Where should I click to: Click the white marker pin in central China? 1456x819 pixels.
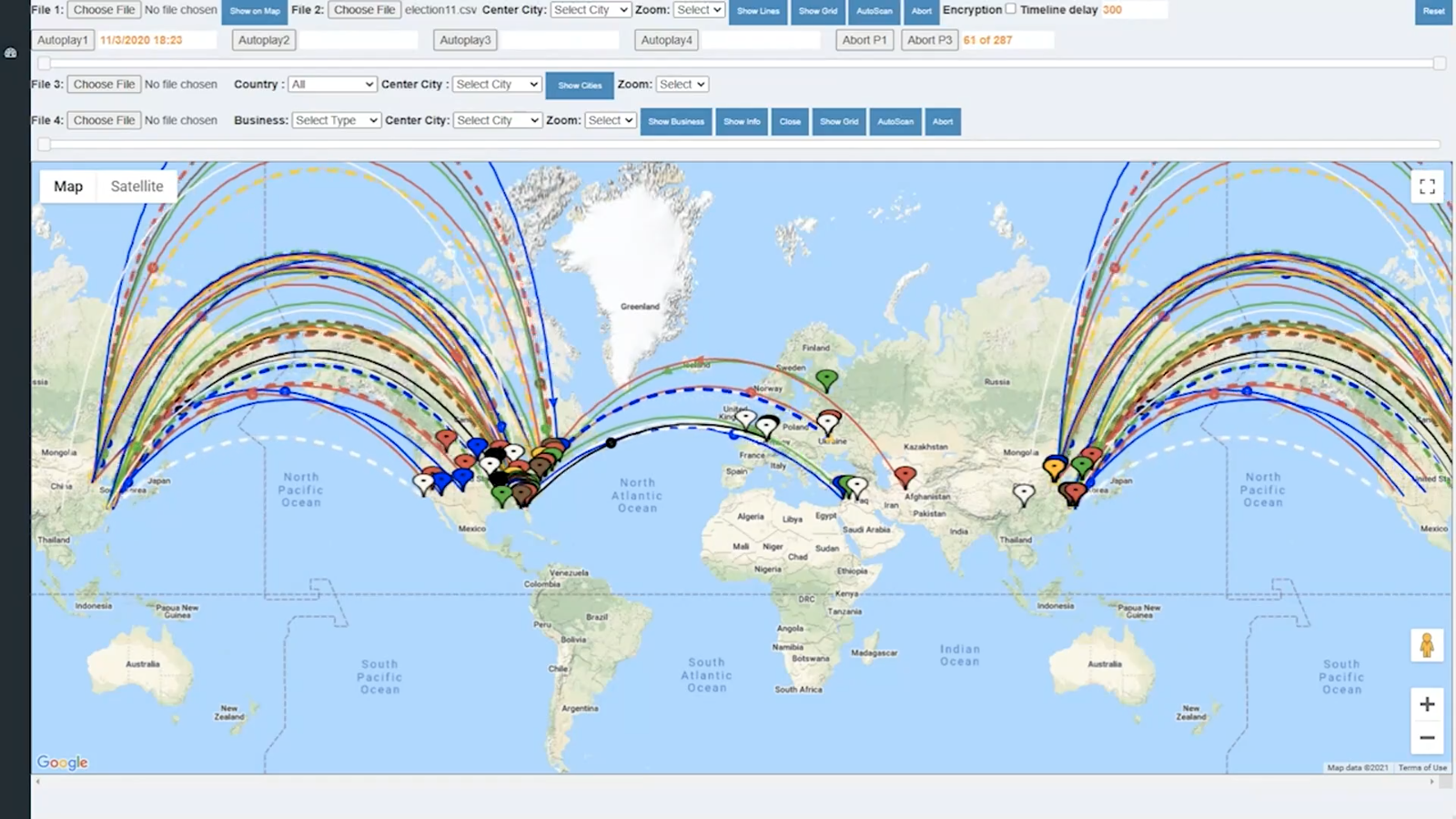(1024, 494)
